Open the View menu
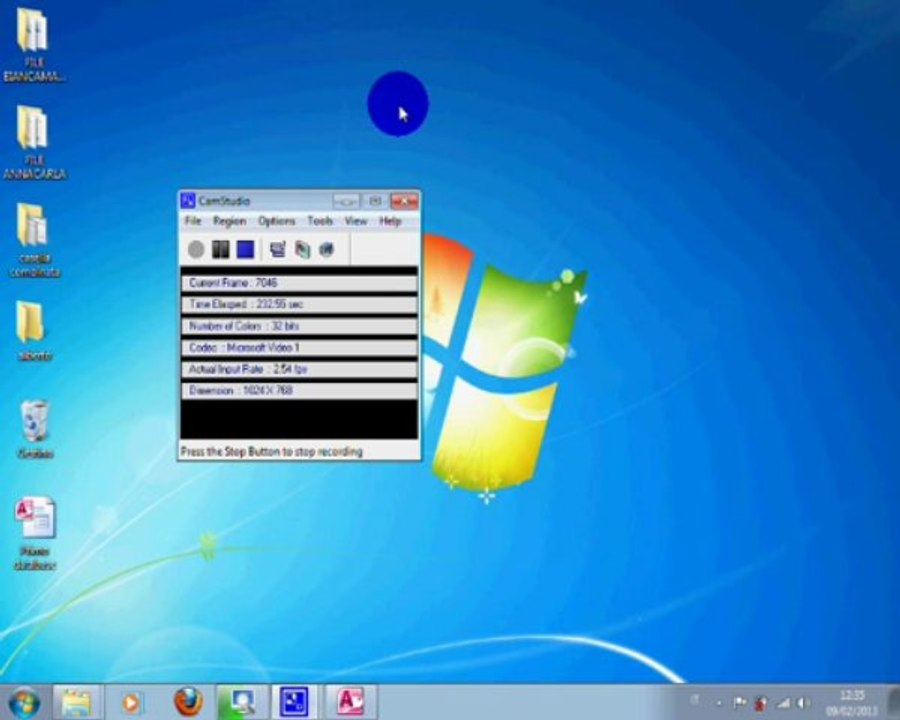The width and height of the screenshot is (900, 720). pyautogui.click(x=356, y=221)
